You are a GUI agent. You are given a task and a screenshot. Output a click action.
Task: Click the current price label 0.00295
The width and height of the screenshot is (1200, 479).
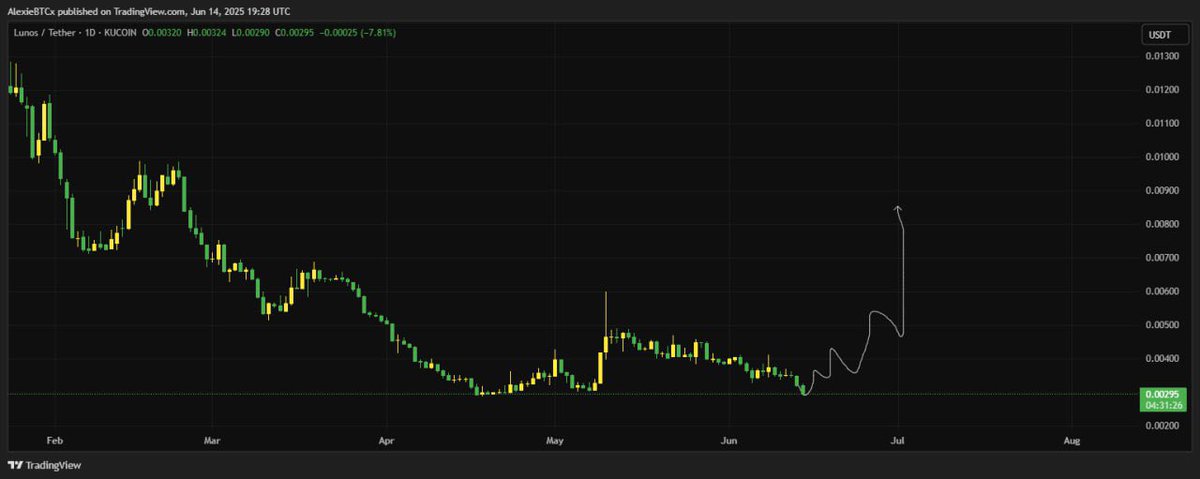click(1163, 394)
